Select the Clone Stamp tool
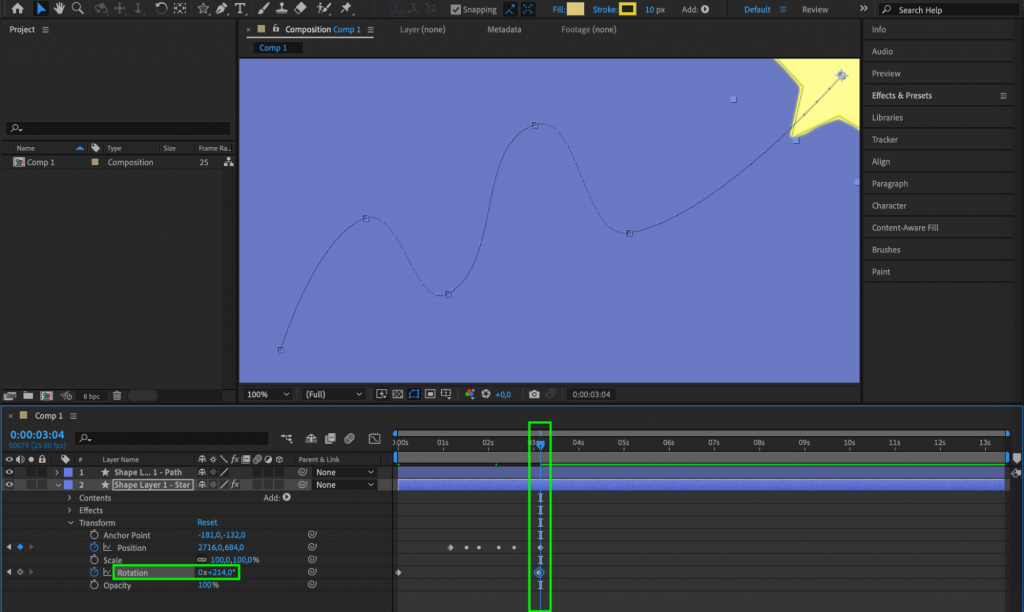This screenshot has width=1024, height=612. (281, 9)
